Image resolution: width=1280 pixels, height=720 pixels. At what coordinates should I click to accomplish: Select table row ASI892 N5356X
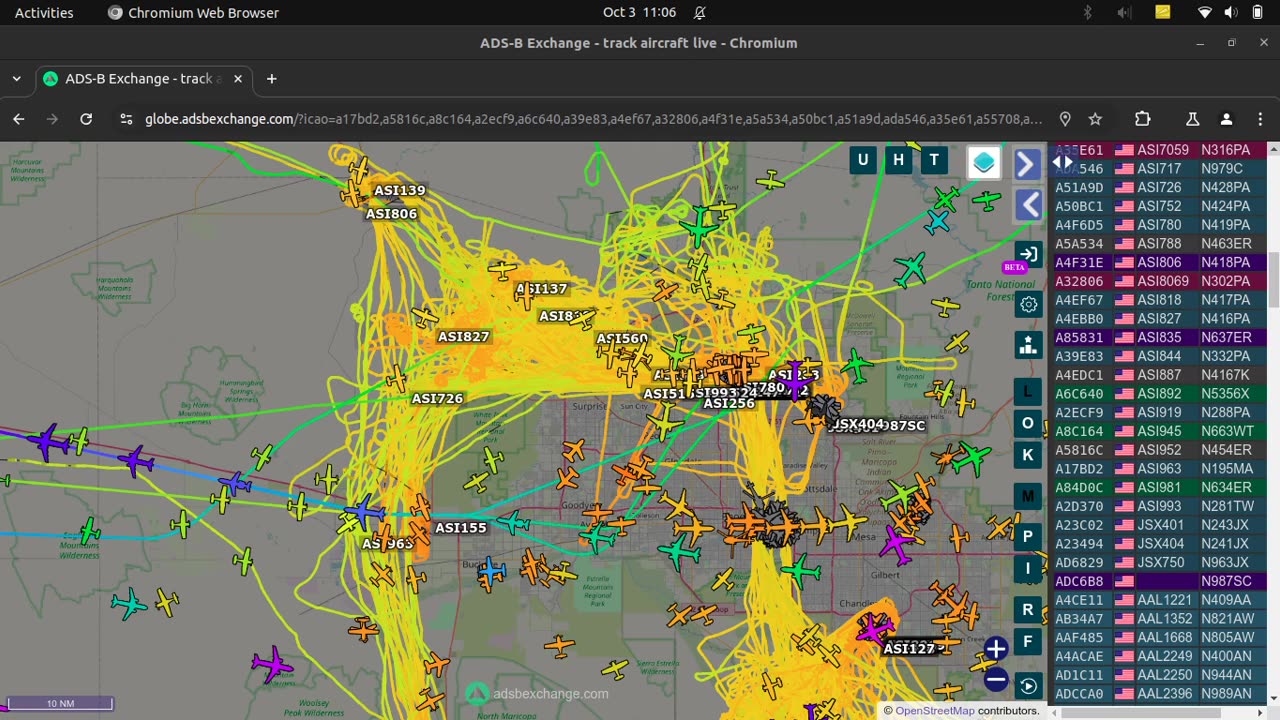click(1160, 394)
